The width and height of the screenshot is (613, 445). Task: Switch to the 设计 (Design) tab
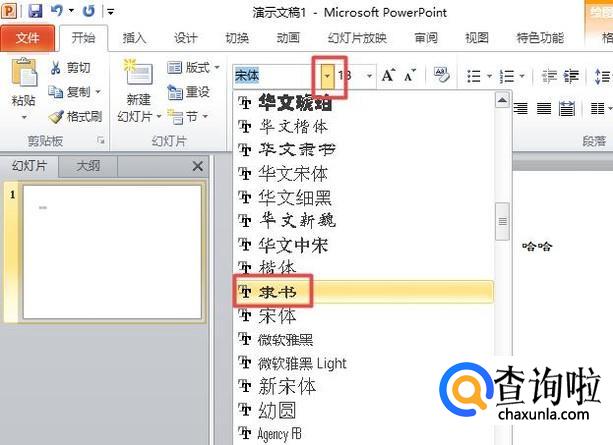tap(185, 38)
